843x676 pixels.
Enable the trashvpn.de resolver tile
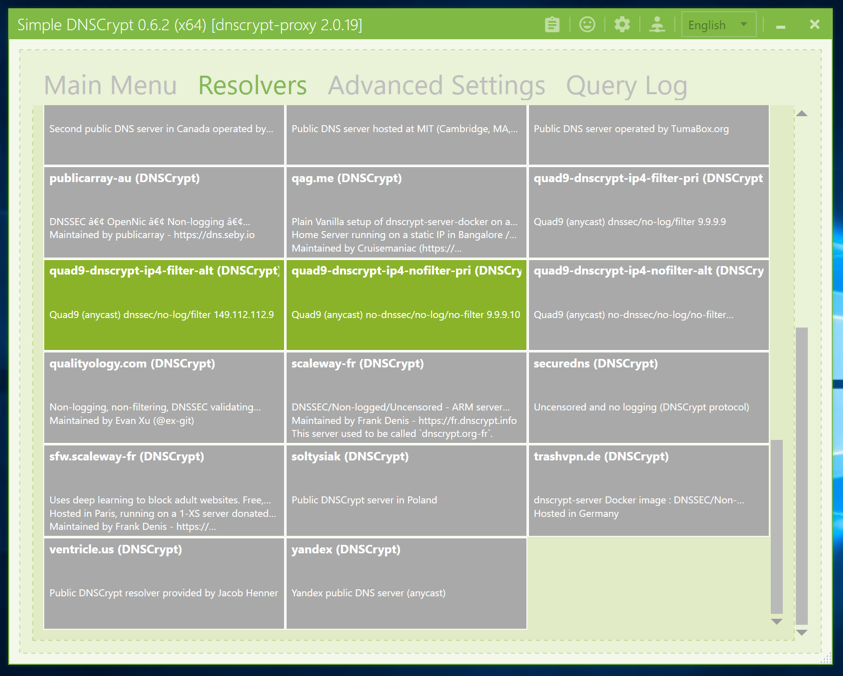click(x=649, y=491)
